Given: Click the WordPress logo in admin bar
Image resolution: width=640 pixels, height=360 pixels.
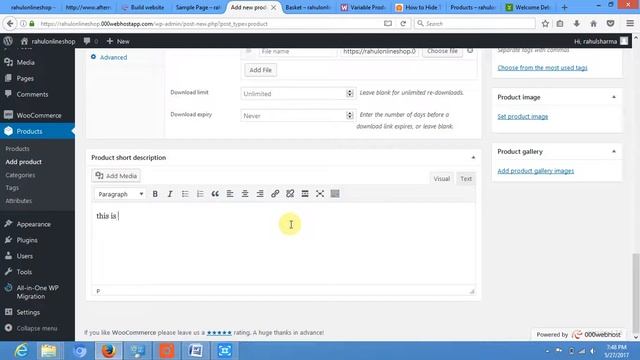Looking at the screenshot, I should coord(8,41).
